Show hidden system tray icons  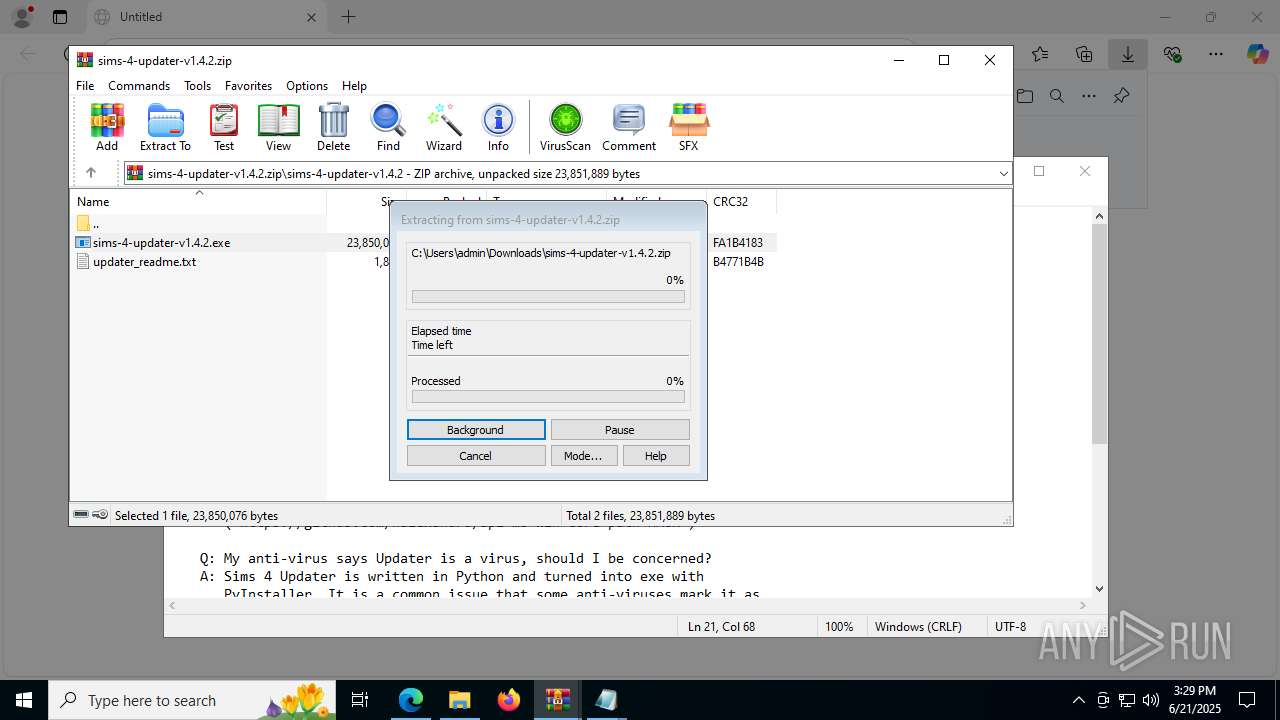tap(1078, 700)
